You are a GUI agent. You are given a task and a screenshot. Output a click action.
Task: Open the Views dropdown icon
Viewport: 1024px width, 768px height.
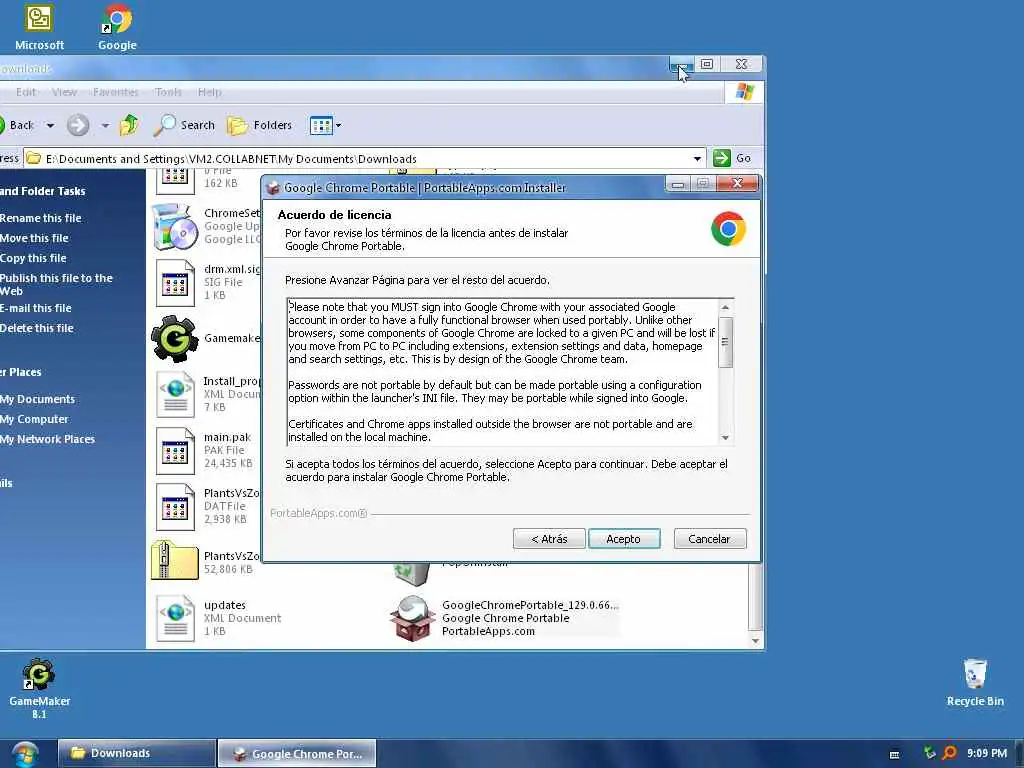[x=325, y=125]
